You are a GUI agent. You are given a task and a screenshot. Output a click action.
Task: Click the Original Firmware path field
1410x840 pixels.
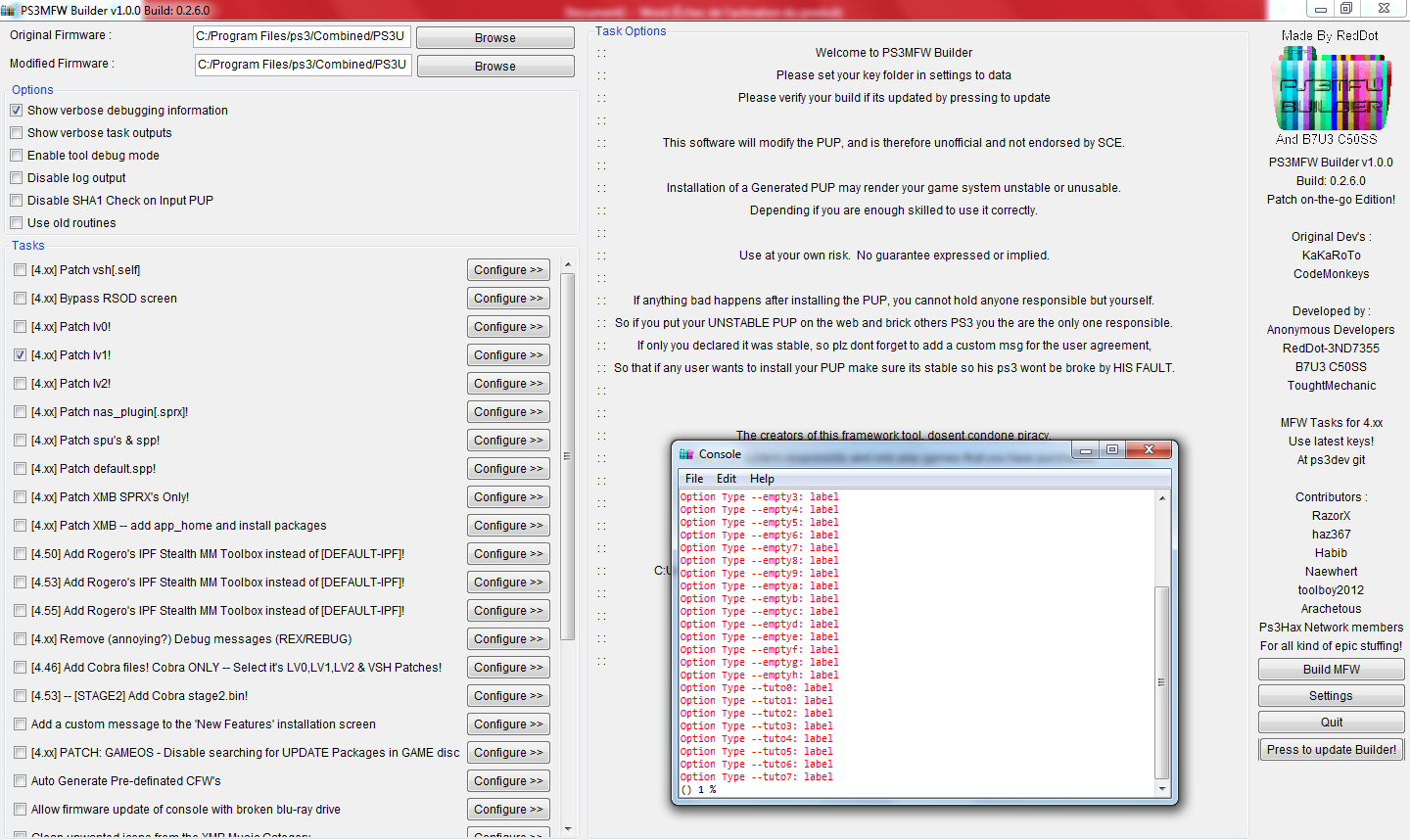302,36
